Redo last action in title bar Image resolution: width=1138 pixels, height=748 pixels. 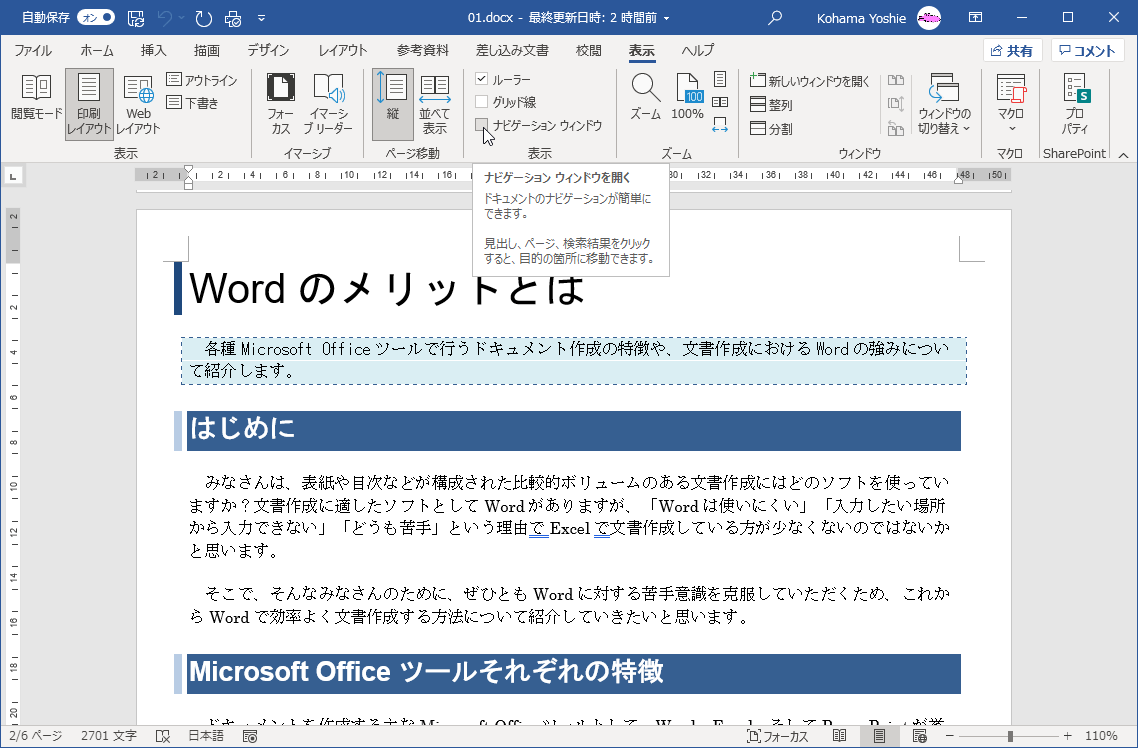pyautogui.click(x=204, y=18)
